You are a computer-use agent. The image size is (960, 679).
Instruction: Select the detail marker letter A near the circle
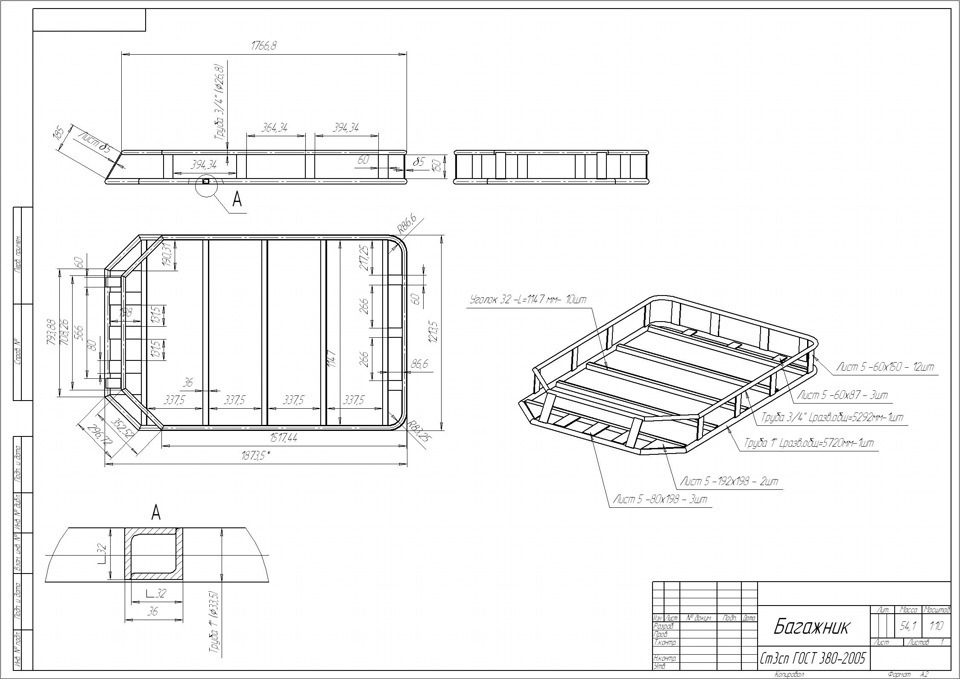point(238,199)
